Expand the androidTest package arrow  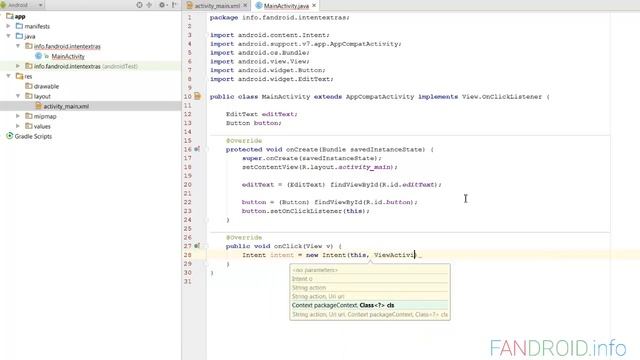(18, 66)
